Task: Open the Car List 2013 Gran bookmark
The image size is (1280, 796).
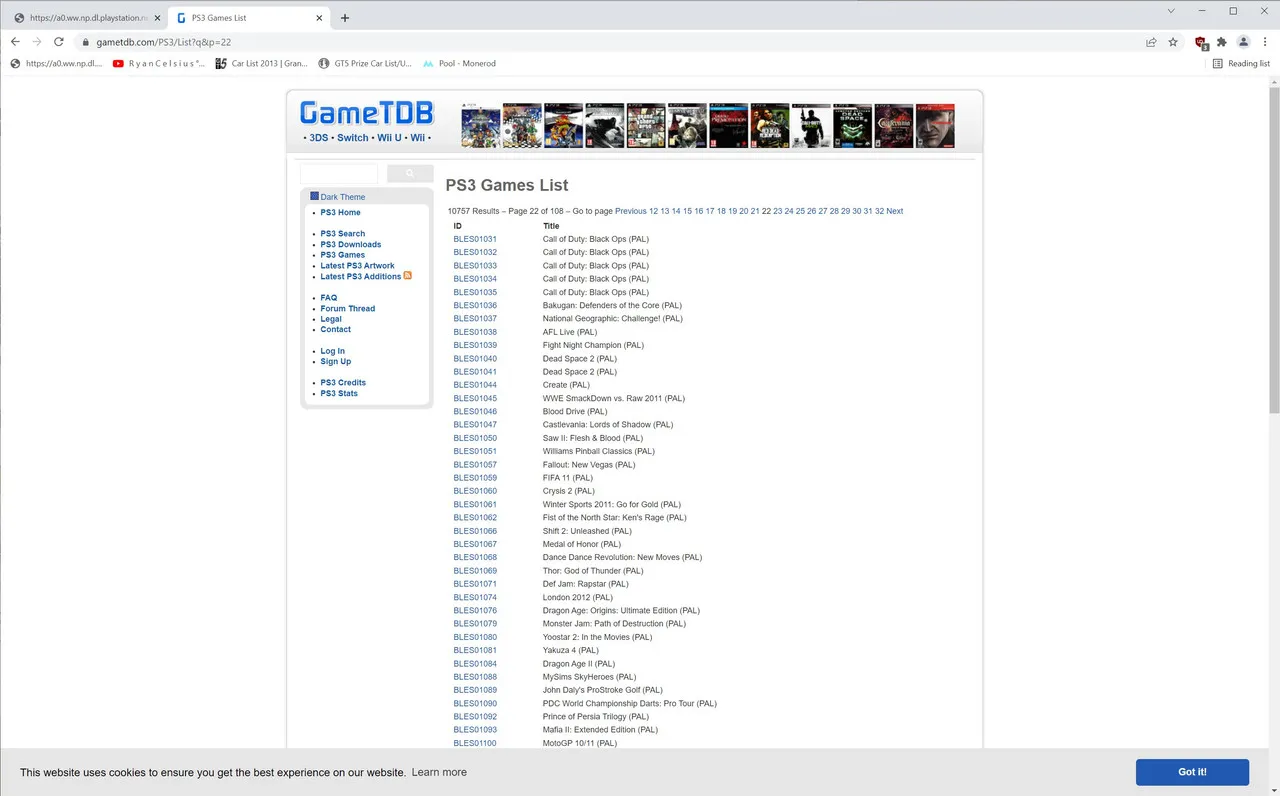Action: tap(262, 63)
